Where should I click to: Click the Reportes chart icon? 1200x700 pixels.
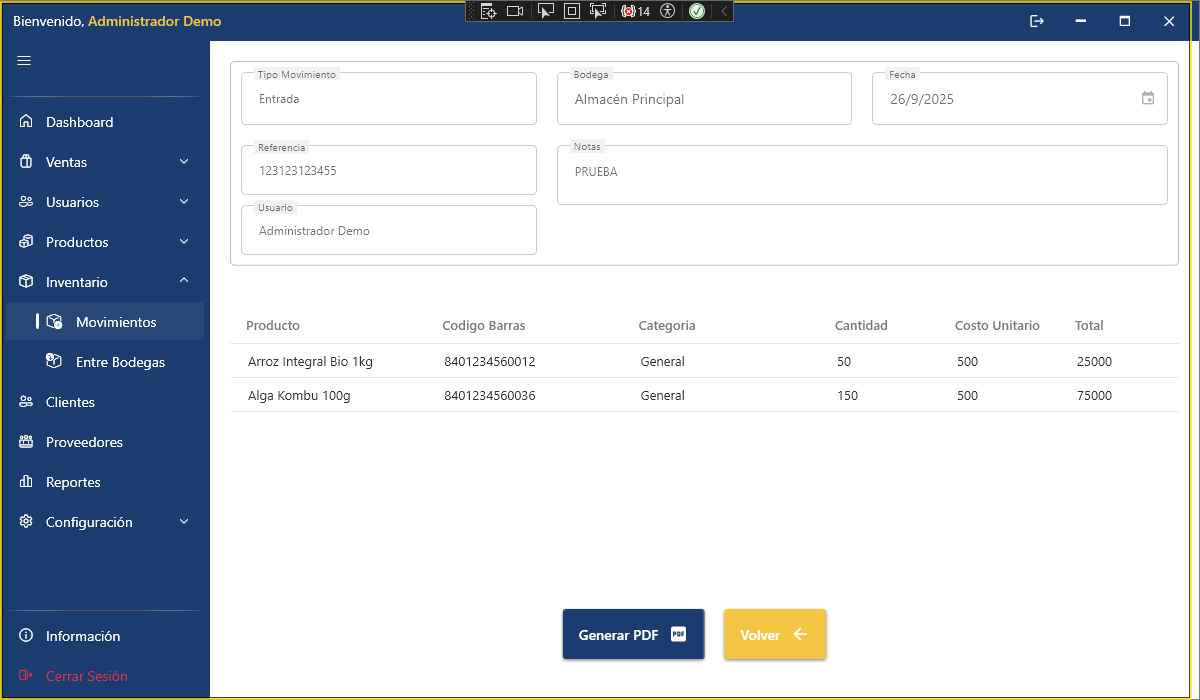click(x=26, y=482)
